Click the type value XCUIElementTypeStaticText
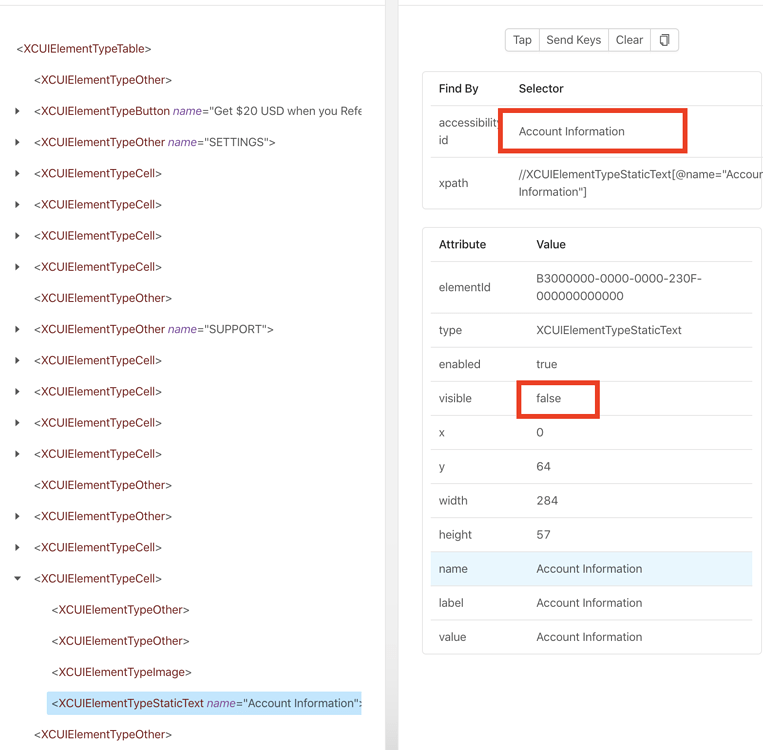The image size is (763, 750). tap(608, 330)
